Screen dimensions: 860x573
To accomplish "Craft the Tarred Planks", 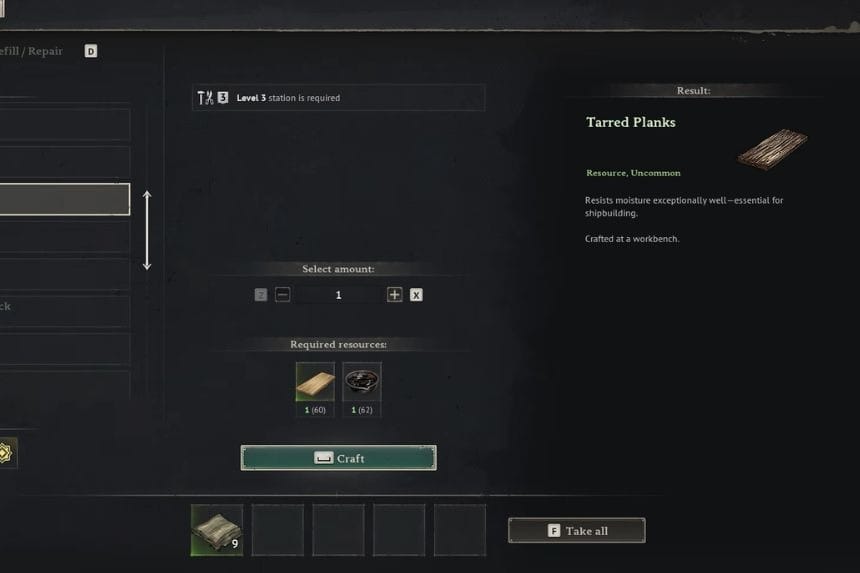I will (338, 458).
